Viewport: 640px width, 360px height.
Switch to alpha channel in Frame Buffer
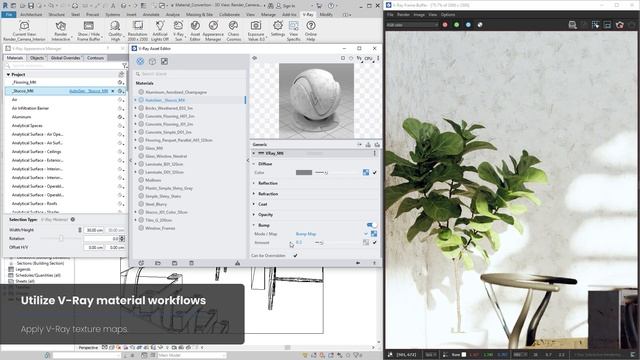point(480,25)
